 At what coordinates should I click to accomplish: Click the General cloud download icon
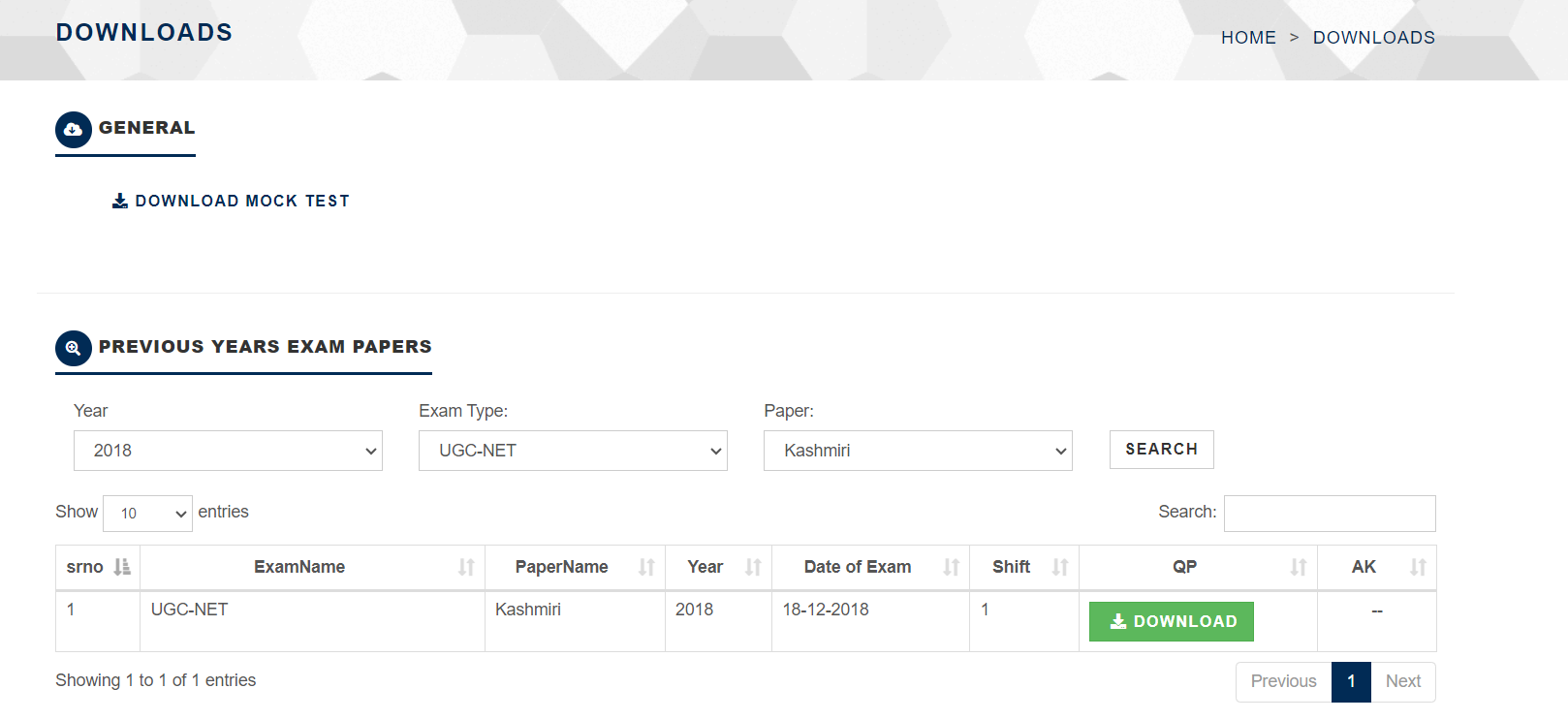(x=73, y=130)
